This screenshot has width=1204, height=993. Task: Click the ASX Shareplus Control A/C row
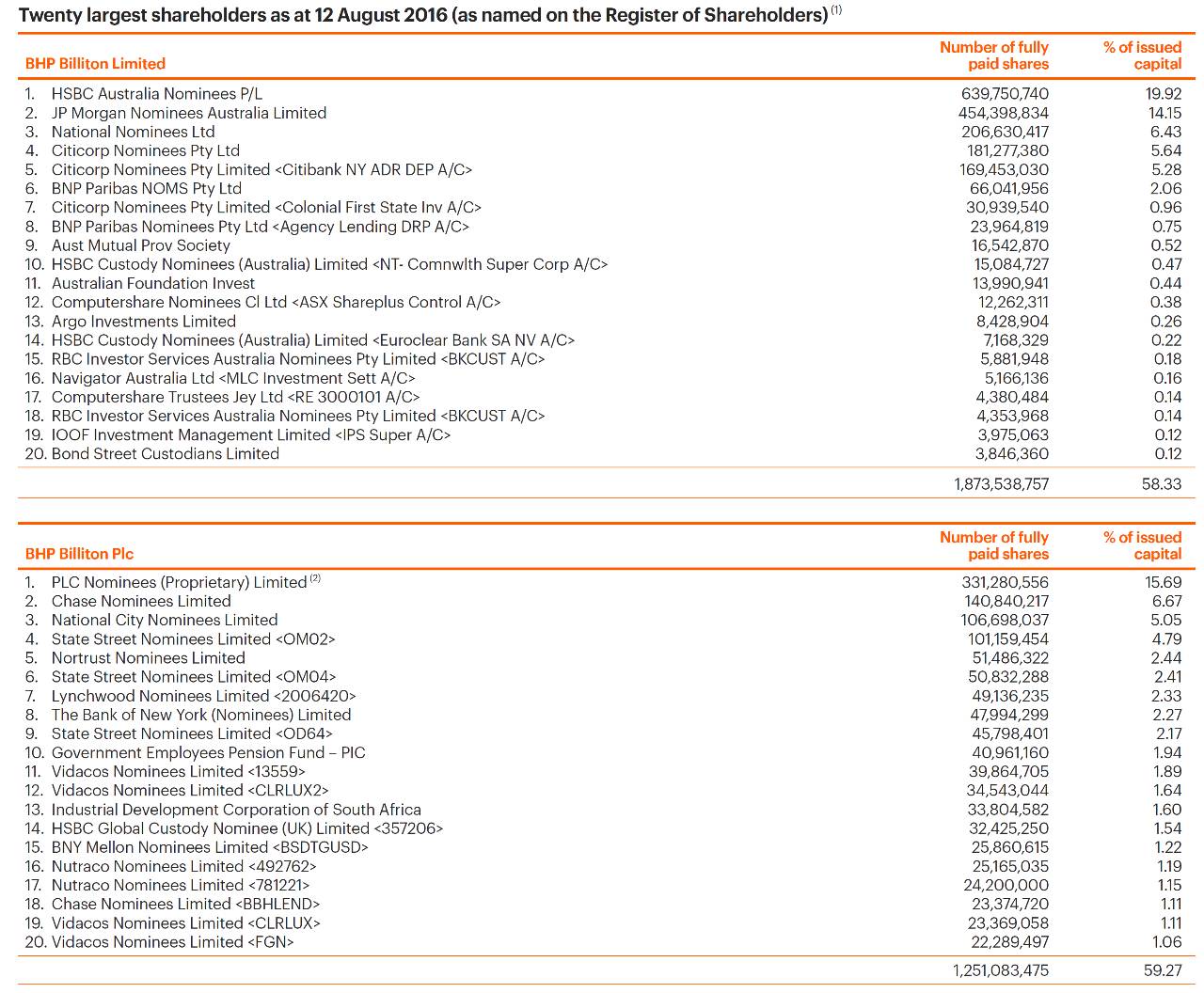click(x=276, y=302)
